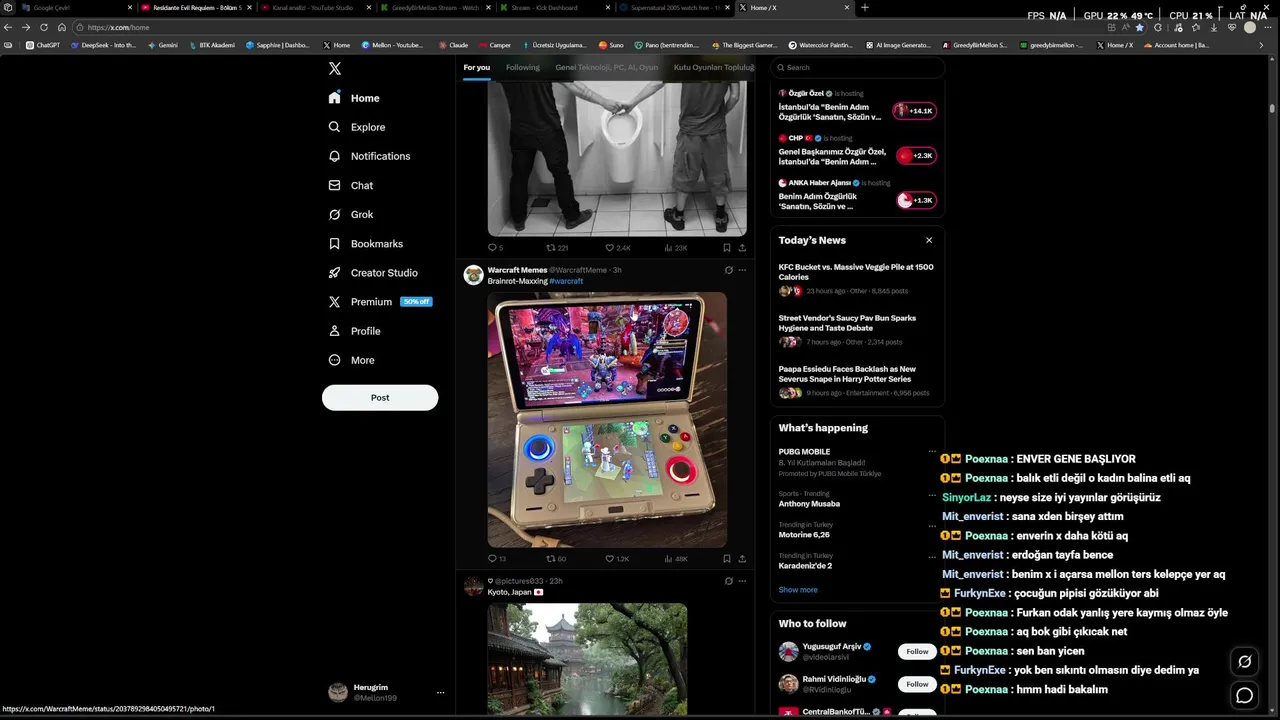Viewport: 1280px width, 720px height.
Task: Open the Kyoto, Japan post image
Action: [x=587, y=660]
